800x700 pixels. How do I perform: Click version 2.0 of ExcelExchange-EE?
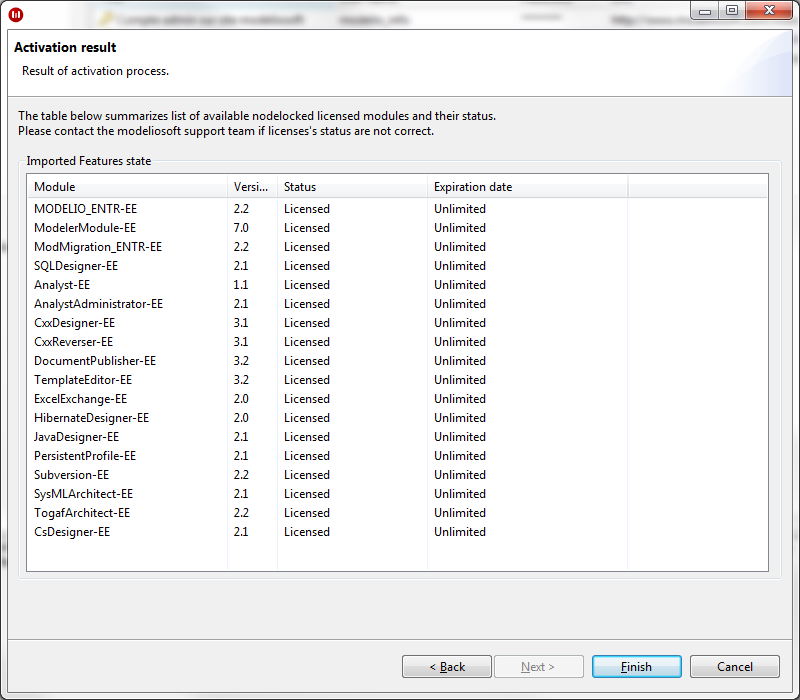[x=241, y=398]
